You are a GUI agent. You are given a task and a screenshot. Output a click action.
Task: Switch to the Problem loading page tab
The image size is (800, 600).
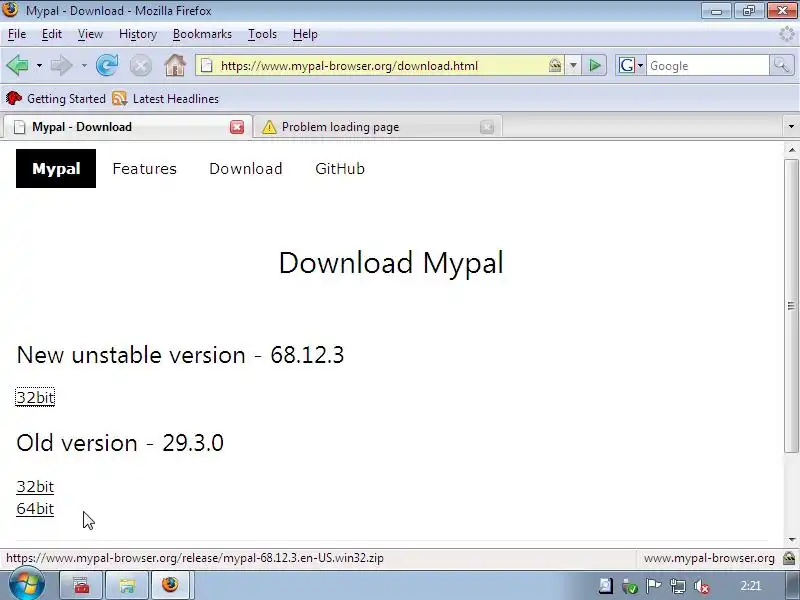pyautogui.click(x=378, y=127)
